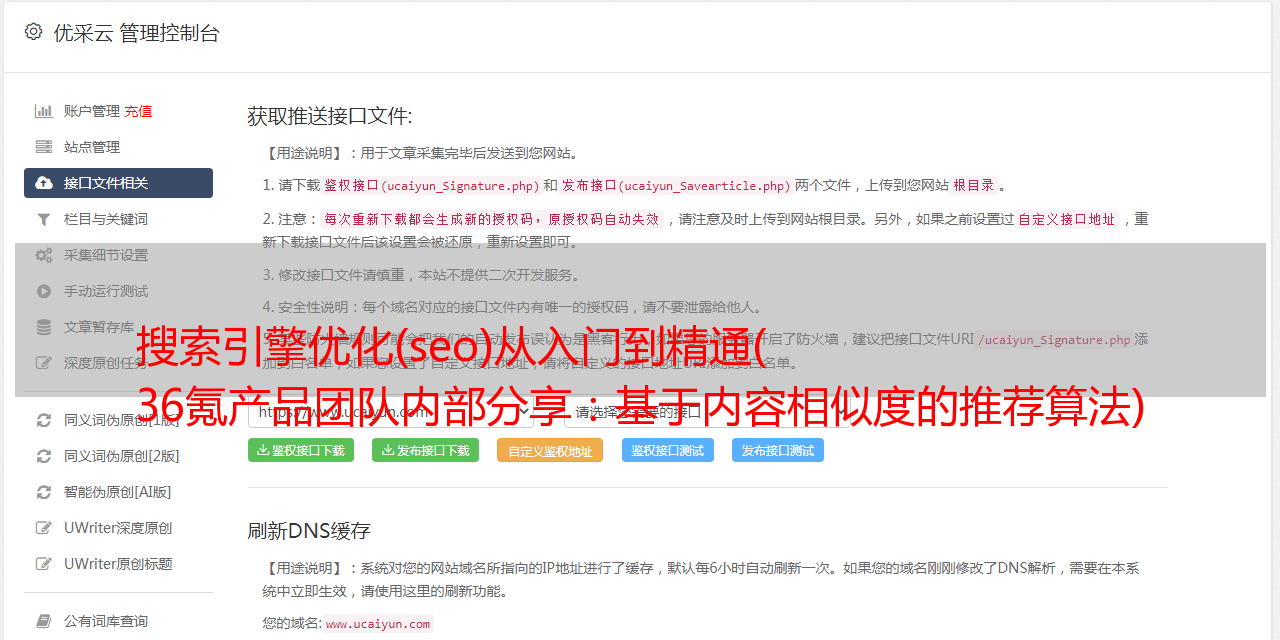Image resolution: width=1280 pixels, height=640 pixels.
Task: Click the 刷新DNS缓存 heading
Action: point(309,530)
